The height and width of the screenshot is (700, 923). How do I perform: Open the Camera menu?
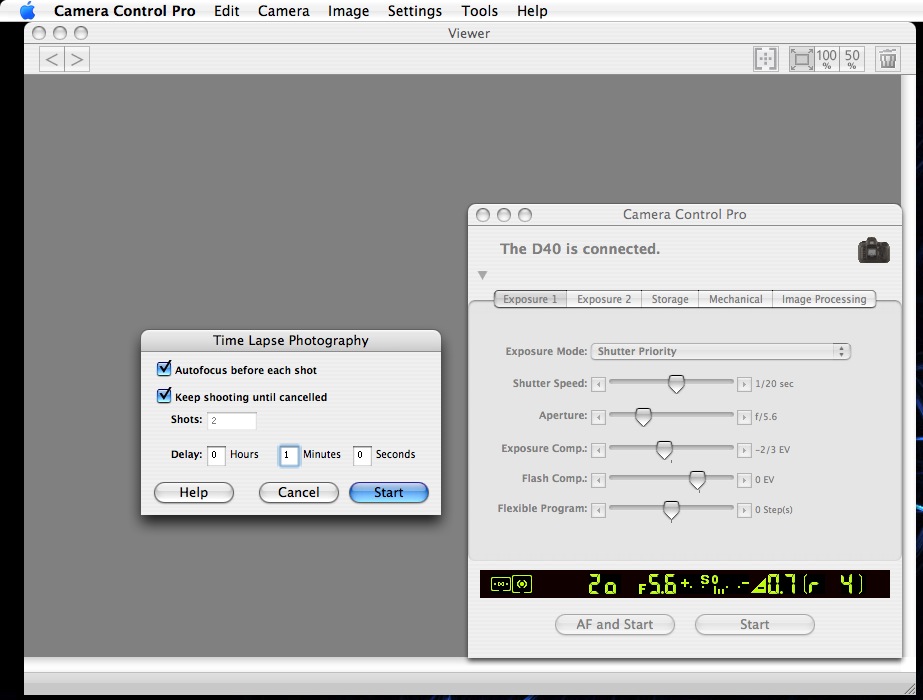click(x=284, y=11)
